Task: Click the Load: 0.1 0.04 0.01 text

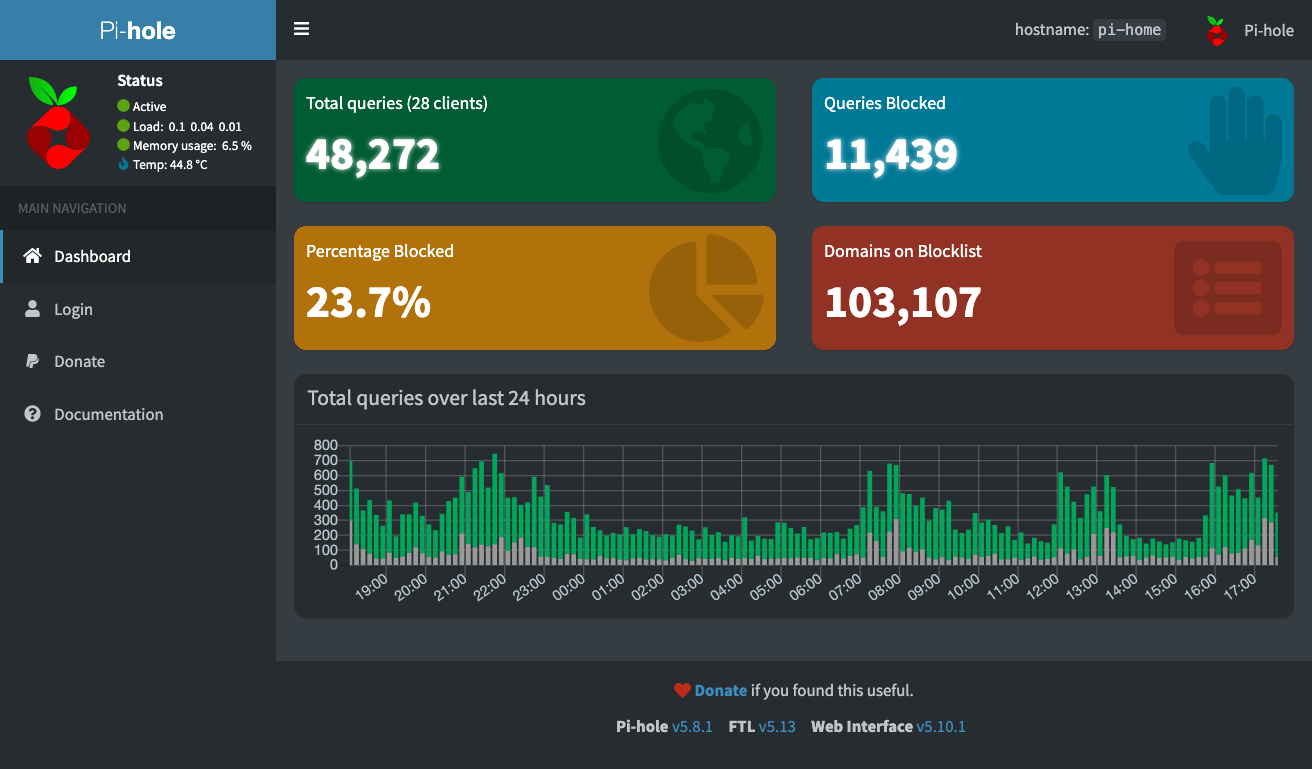Action: [x=187, y=126]
